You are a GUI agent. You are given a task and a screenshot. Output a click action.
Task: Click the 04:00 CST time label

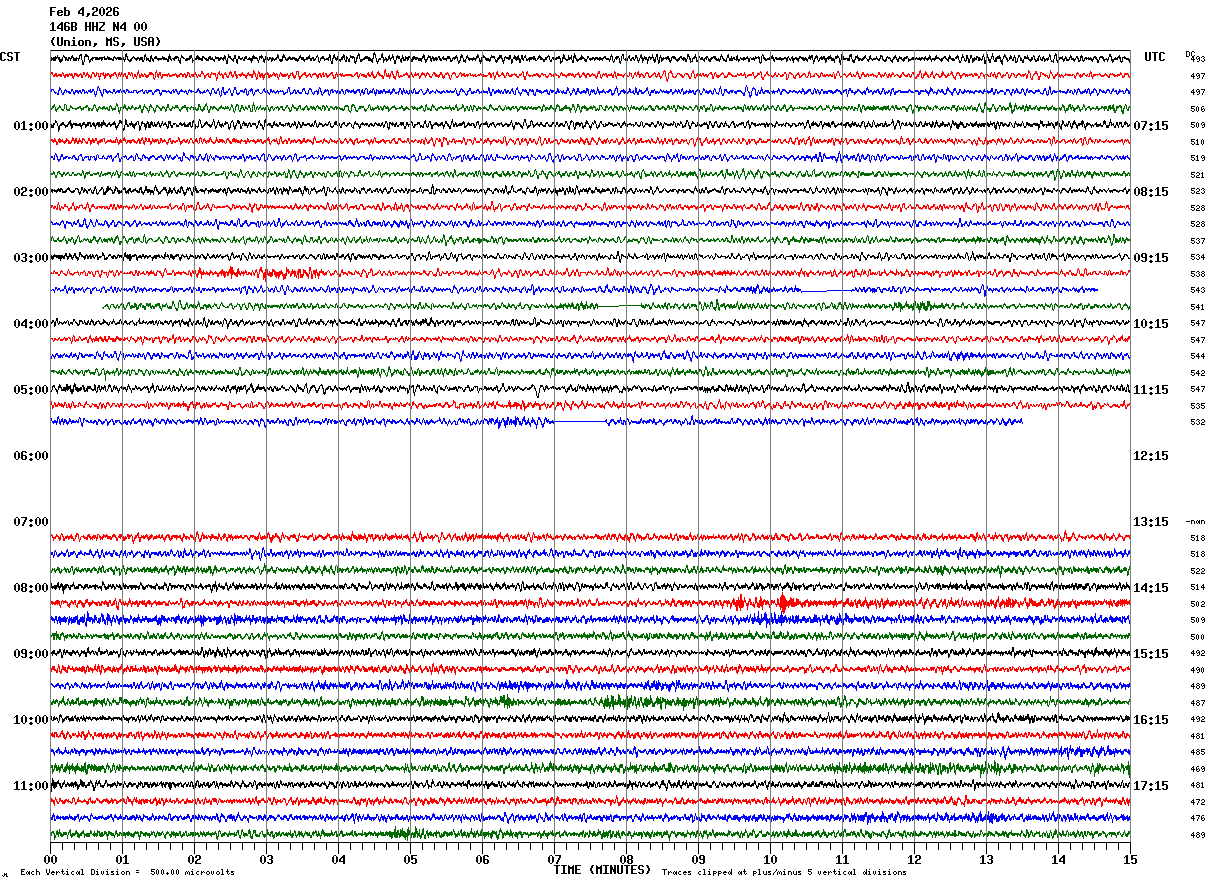click(31, 324)
